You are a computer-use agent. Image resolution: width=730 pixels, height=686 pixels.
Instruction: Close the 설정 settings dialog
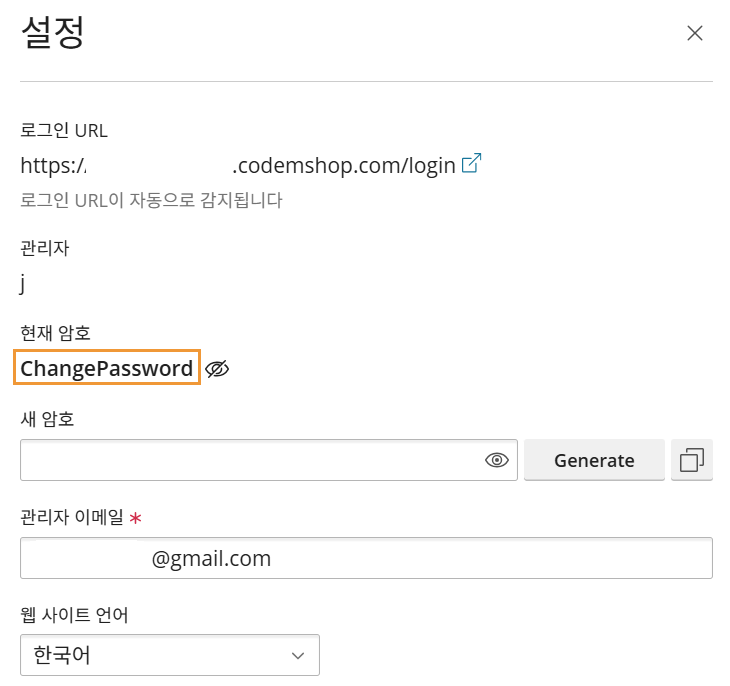tap(695, 33)
